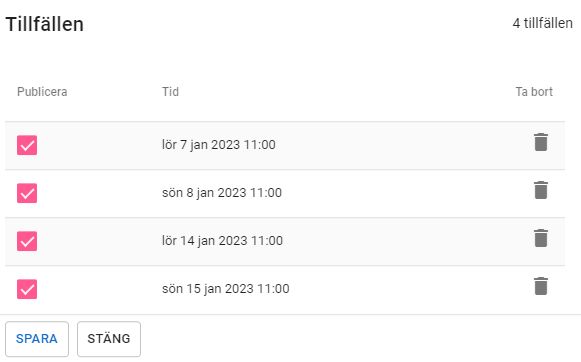Toggle publish checkbox for sön 8 jan
The width and height of the screenshot is (581, 362).
point(27,193)
